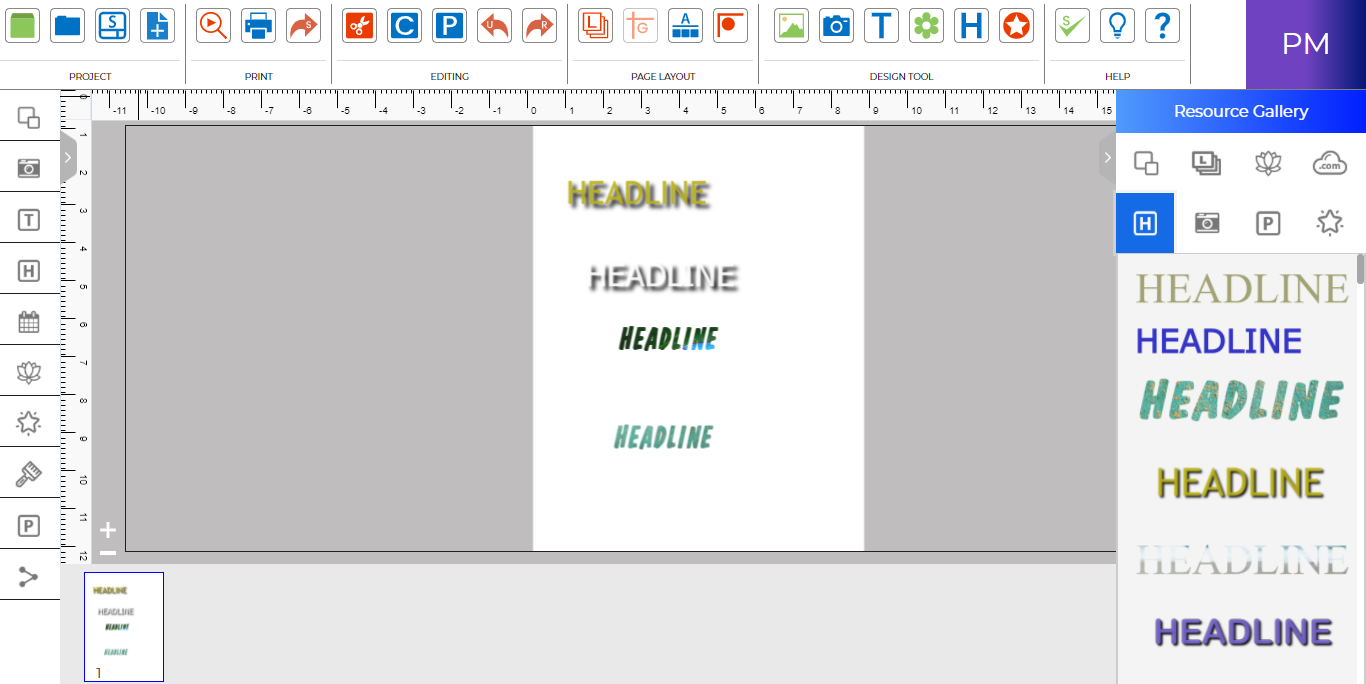Select photo camera tool in left sidebar
The height and width of the screenshot is (684, 1366).
click(29, 168)
